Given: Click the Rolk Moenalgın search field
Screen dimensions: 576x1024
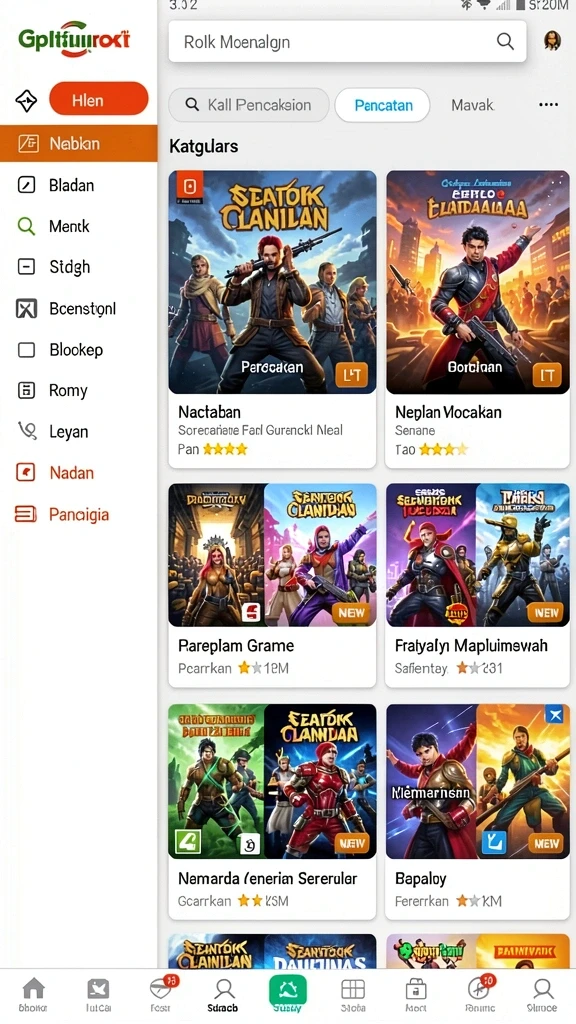Looking at the screenshot, I should (x=347, y=42).
